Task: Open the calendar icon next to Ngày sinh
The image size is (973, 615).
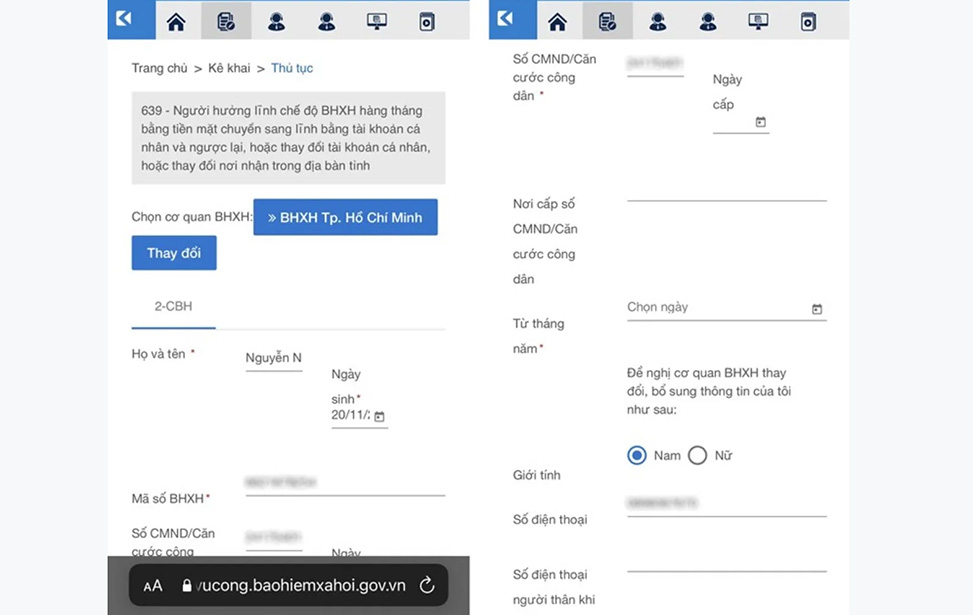Action: (x=379, y=416)
